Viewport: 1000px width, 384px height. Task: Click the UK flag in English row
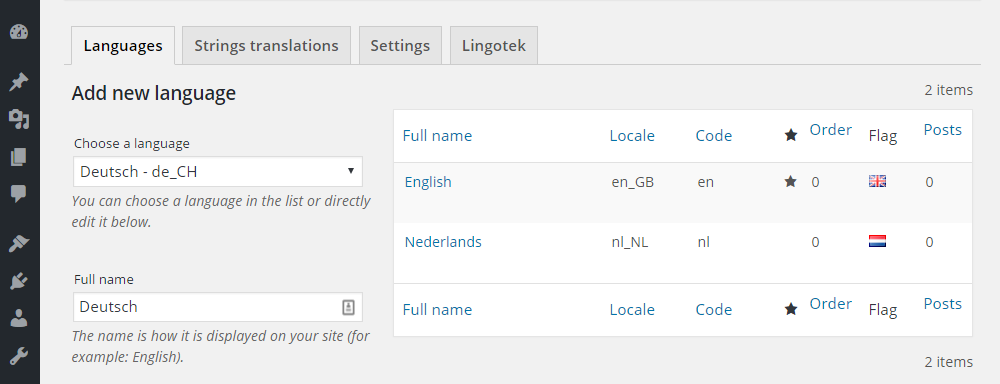point(878,182)
